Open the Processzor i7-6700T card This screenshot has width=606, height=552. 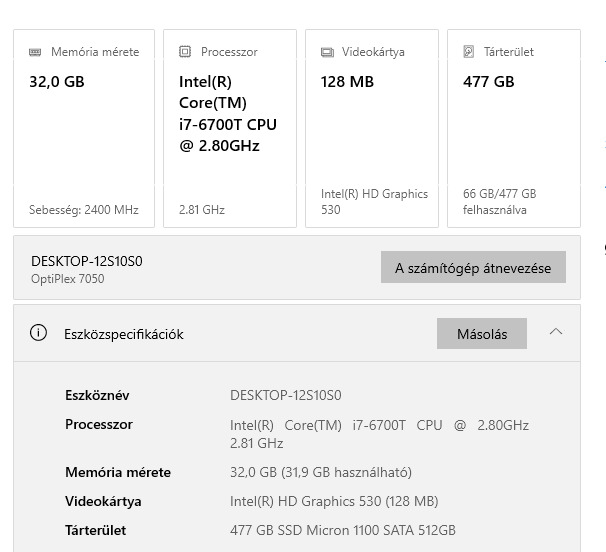coord(230,130)
